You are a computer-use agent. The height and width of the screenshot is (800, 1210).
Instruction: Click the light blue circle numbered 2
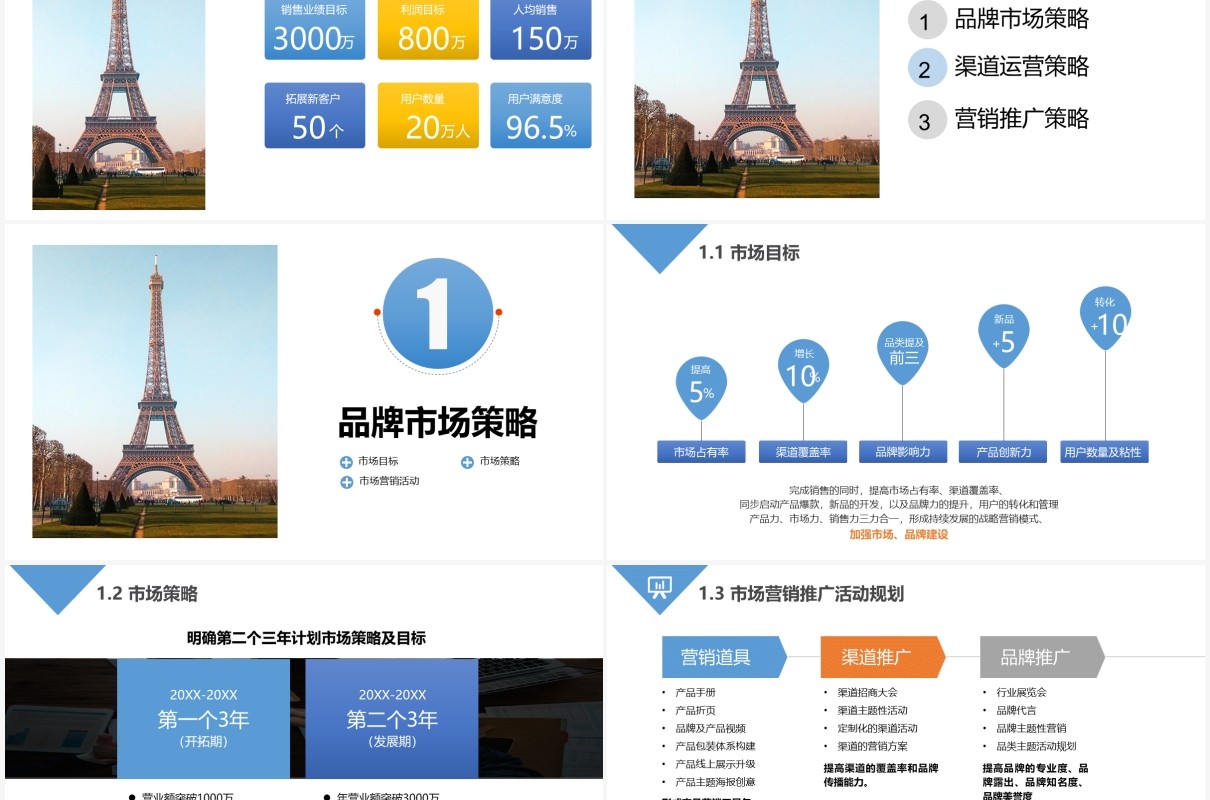(926, 68)
